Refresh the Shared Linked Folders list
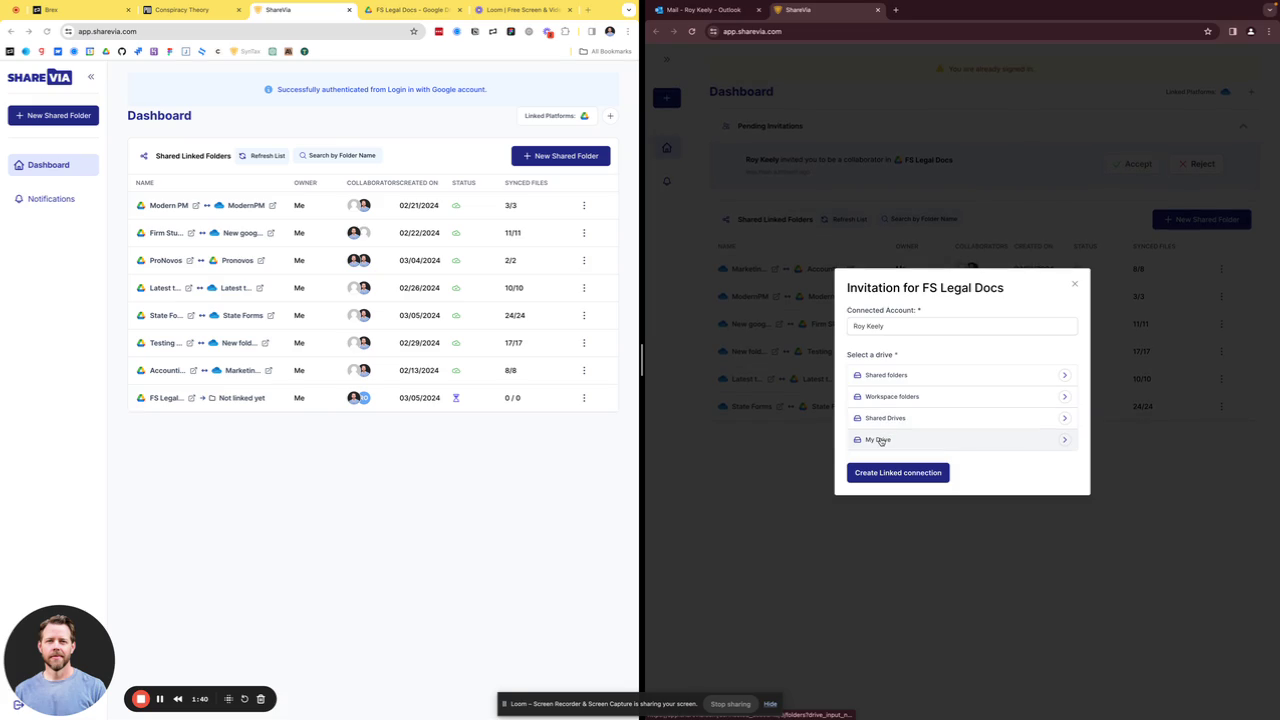This screenshot has width=1280, height=720. click(x=262, y=156)
